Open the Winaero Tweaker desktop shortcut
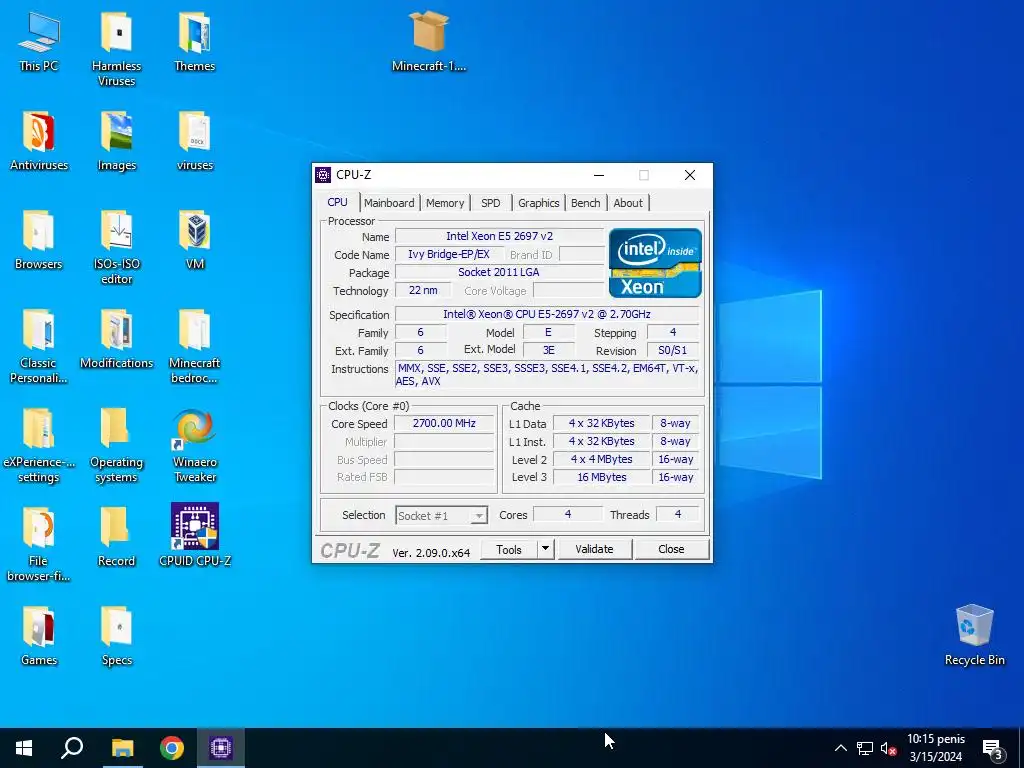Viewport: 1024px width, 768px height. pyautogui.click(x=195, y=428)
